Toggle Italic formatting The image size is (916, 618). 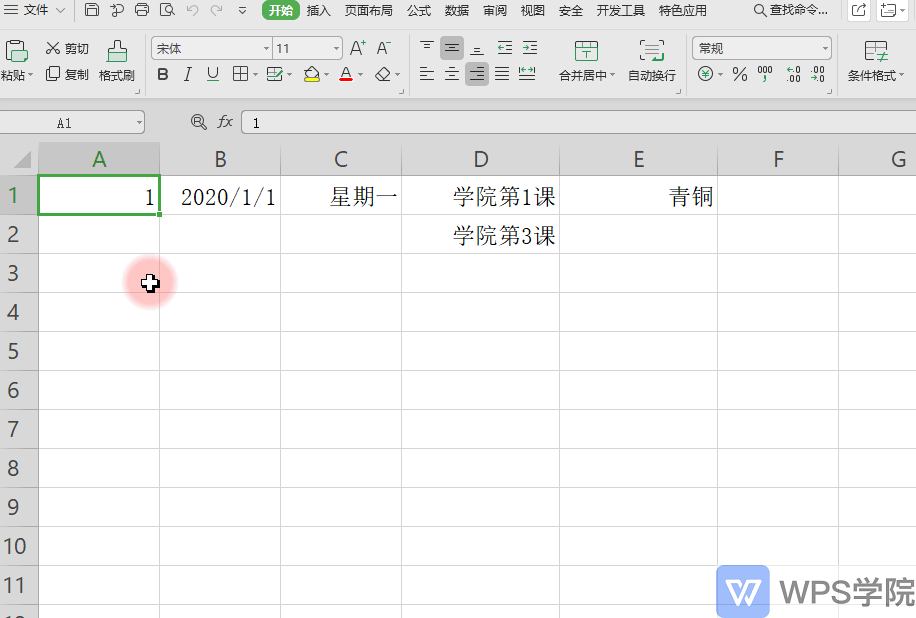188,74
